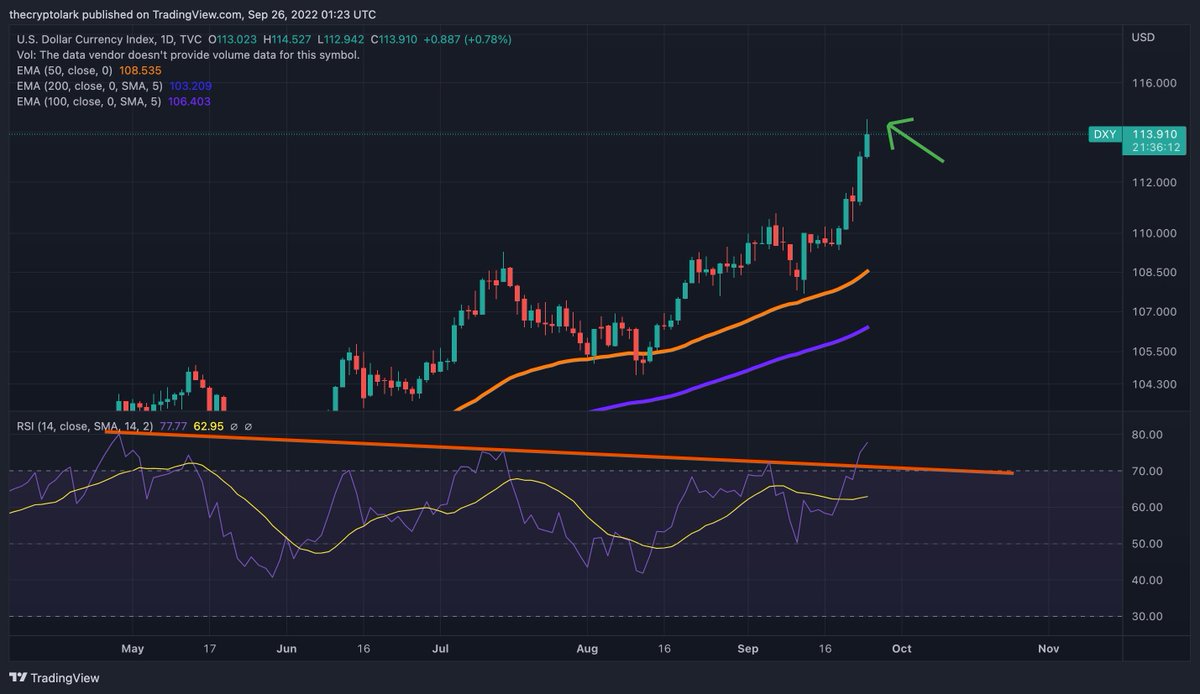Click the RSI 80.00 axis label
The image size is (1200, 694).
[x=1148, y=435]
